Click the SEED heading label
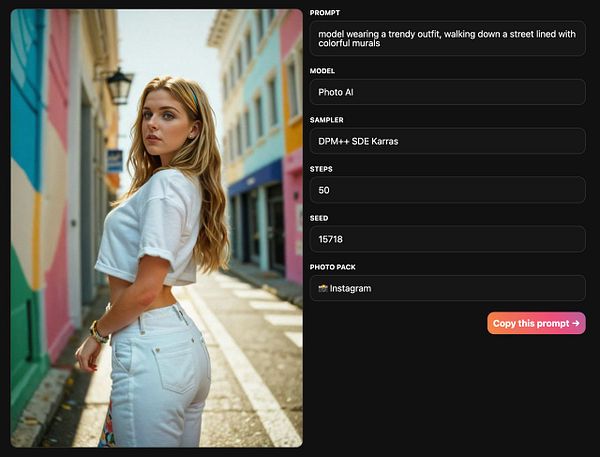Viewport: 600px width, 457px height. coord(319,218)
